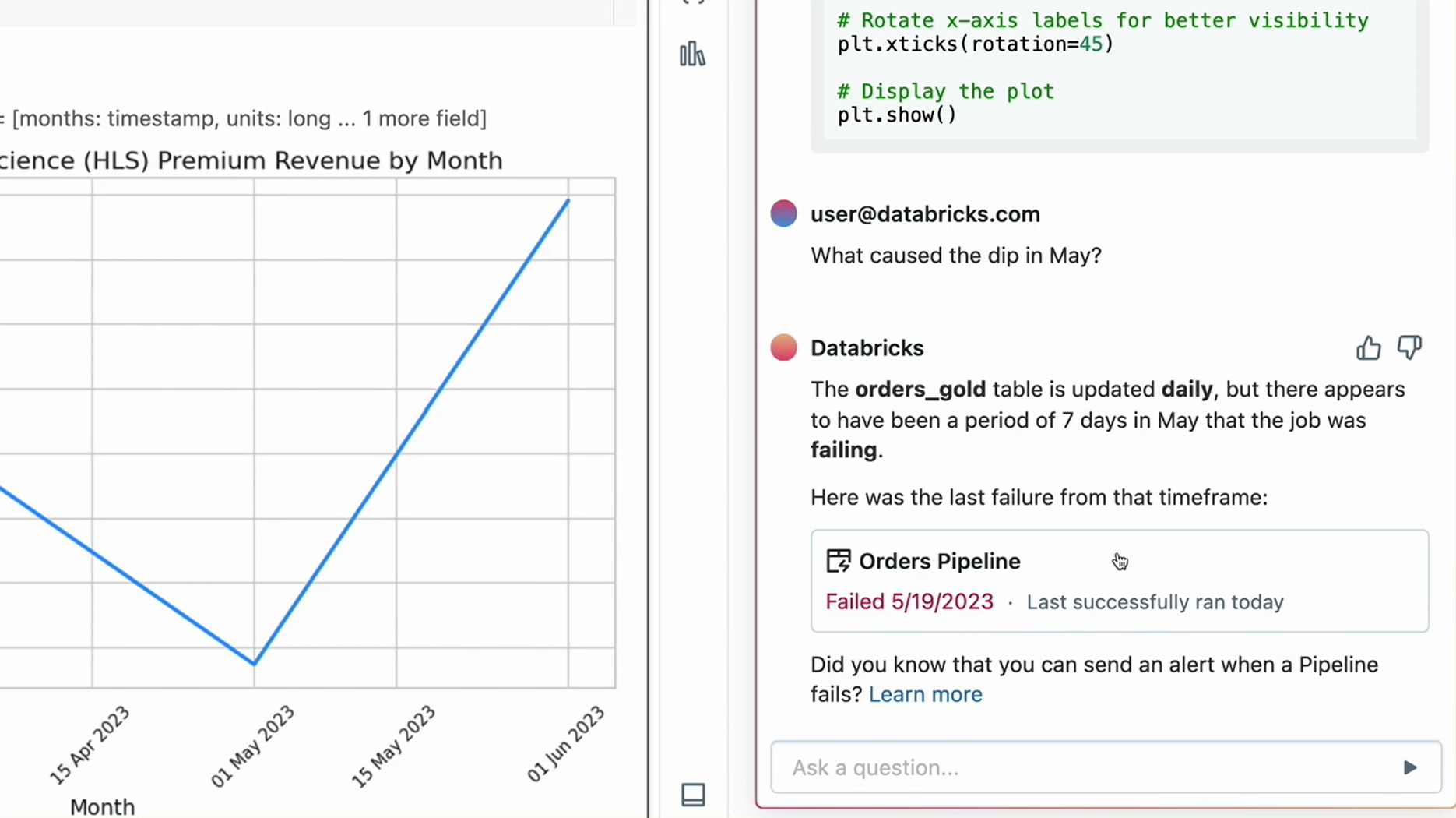
Task: Click the line's lowest point at 01 May
Action: click(255, 664)
